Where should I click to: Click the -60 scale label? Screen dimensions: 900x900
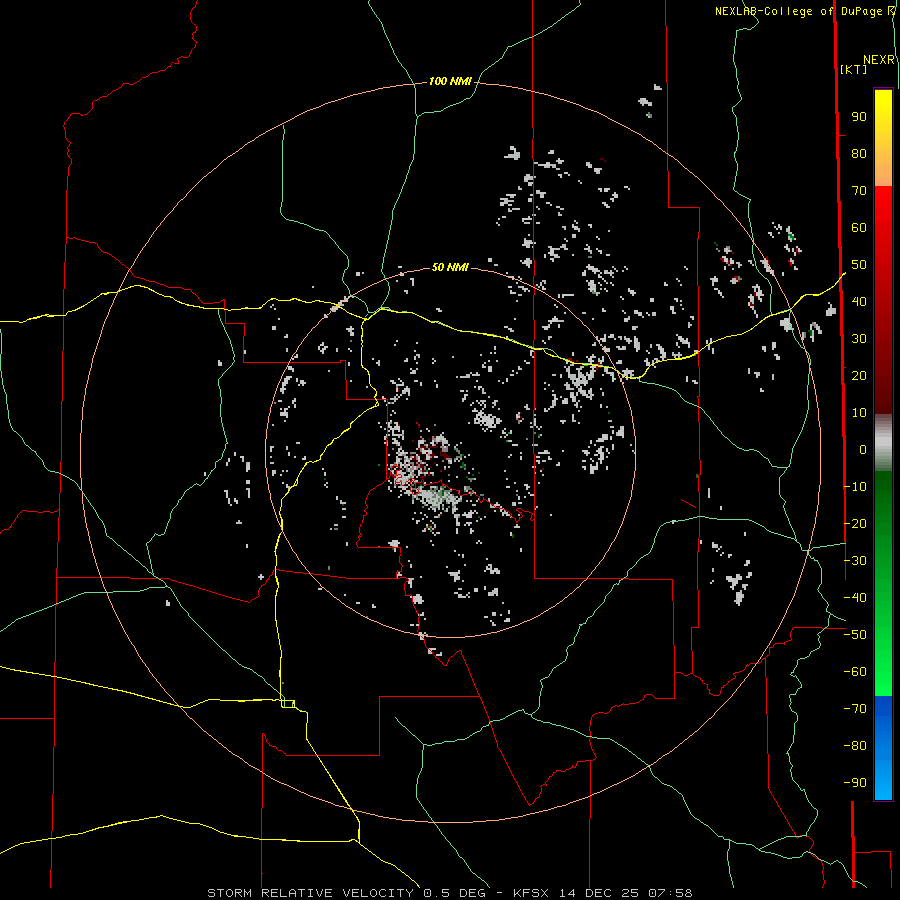pyautogui.click(x=855, y=672)
